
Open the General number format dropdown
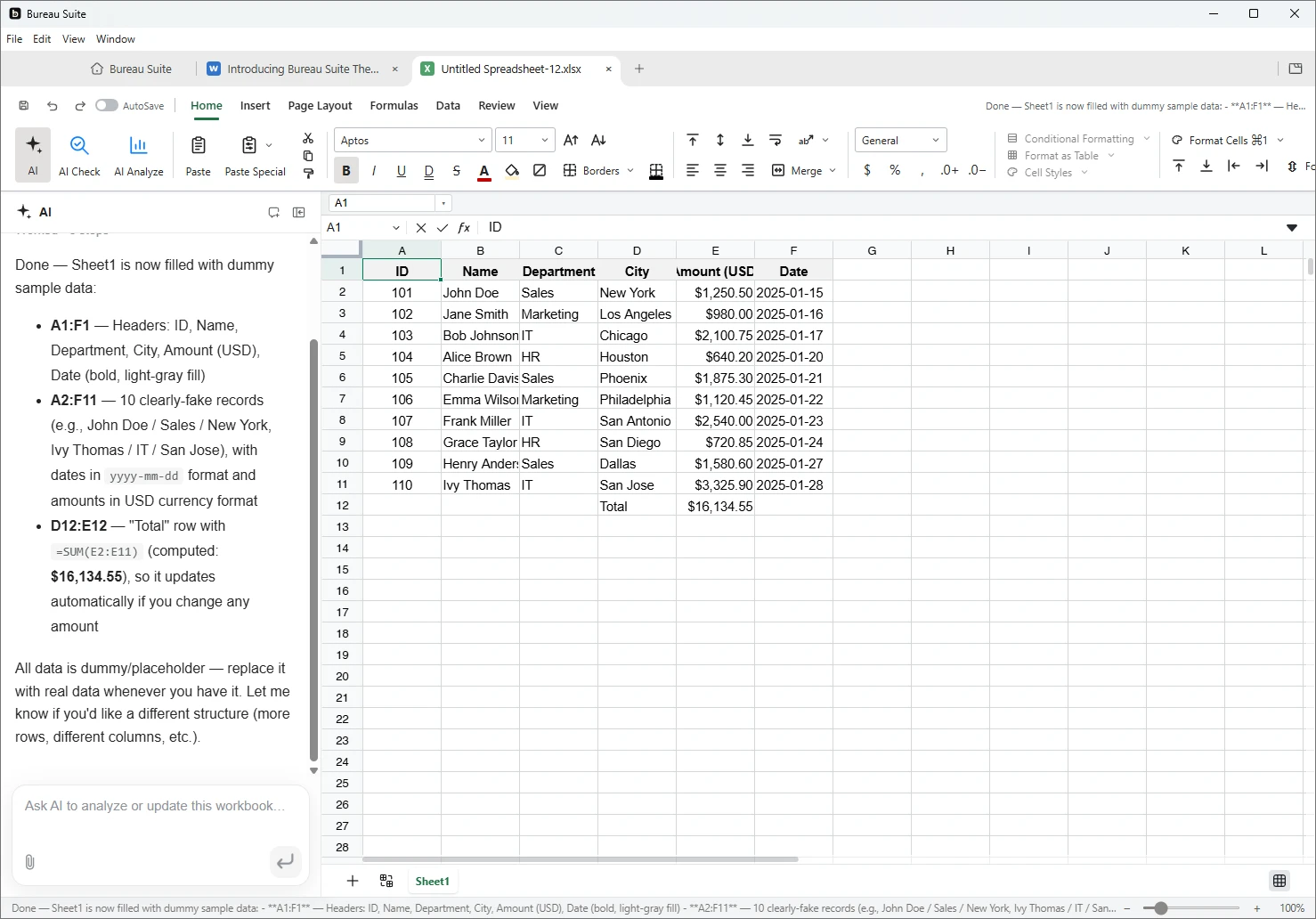tap(936, 141)
